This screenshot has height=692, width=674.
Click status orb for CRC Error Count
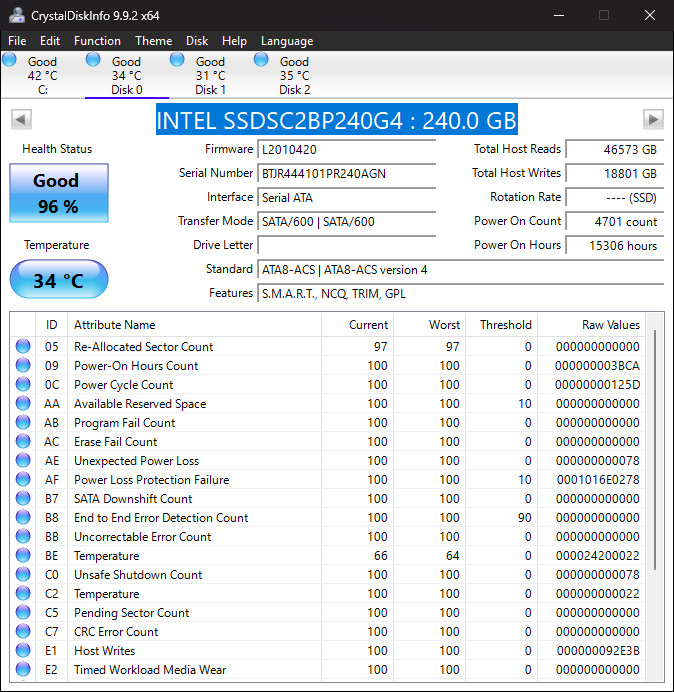coord(23,631)
